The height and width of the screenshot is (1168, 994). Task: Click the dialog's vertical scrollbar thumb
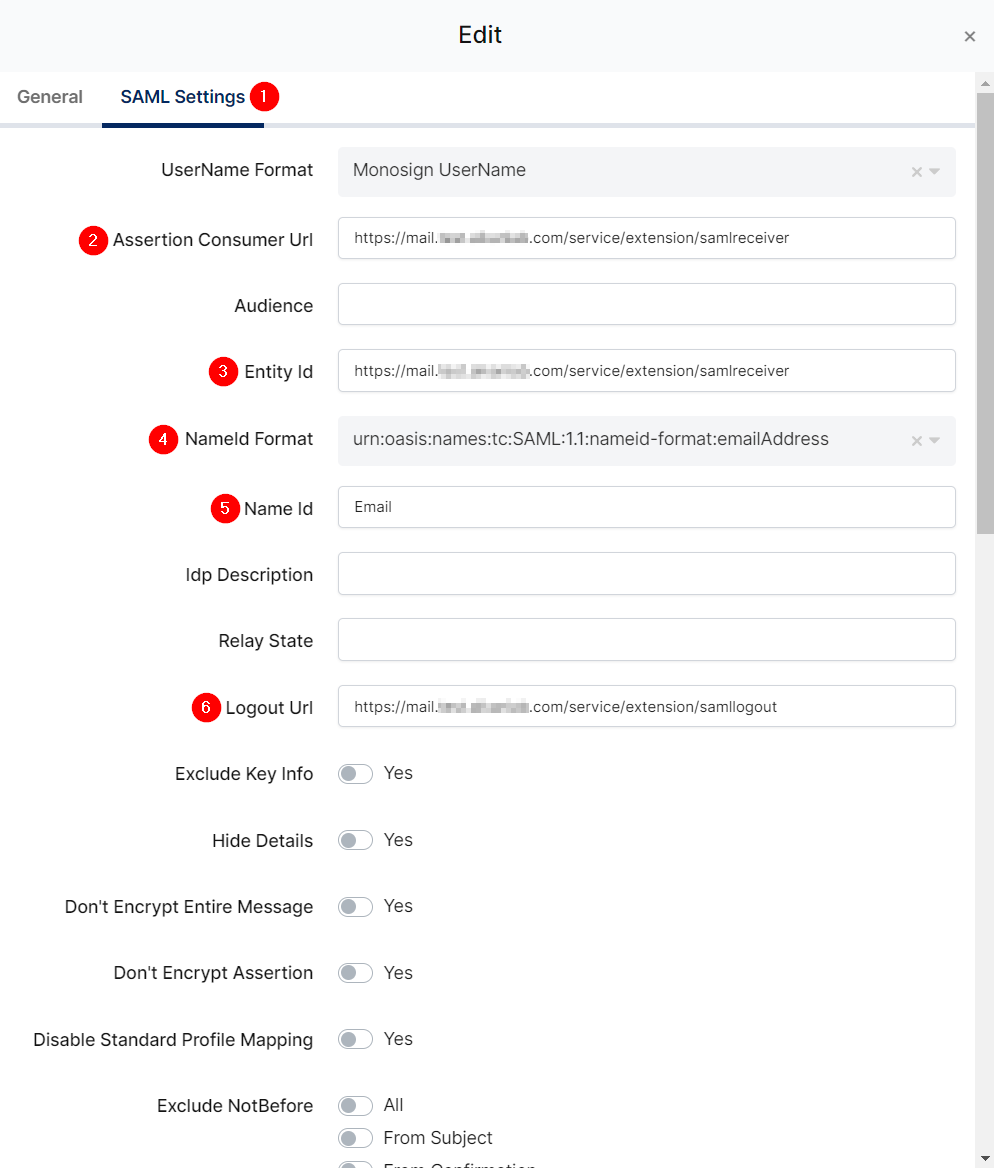pos(985,310)
